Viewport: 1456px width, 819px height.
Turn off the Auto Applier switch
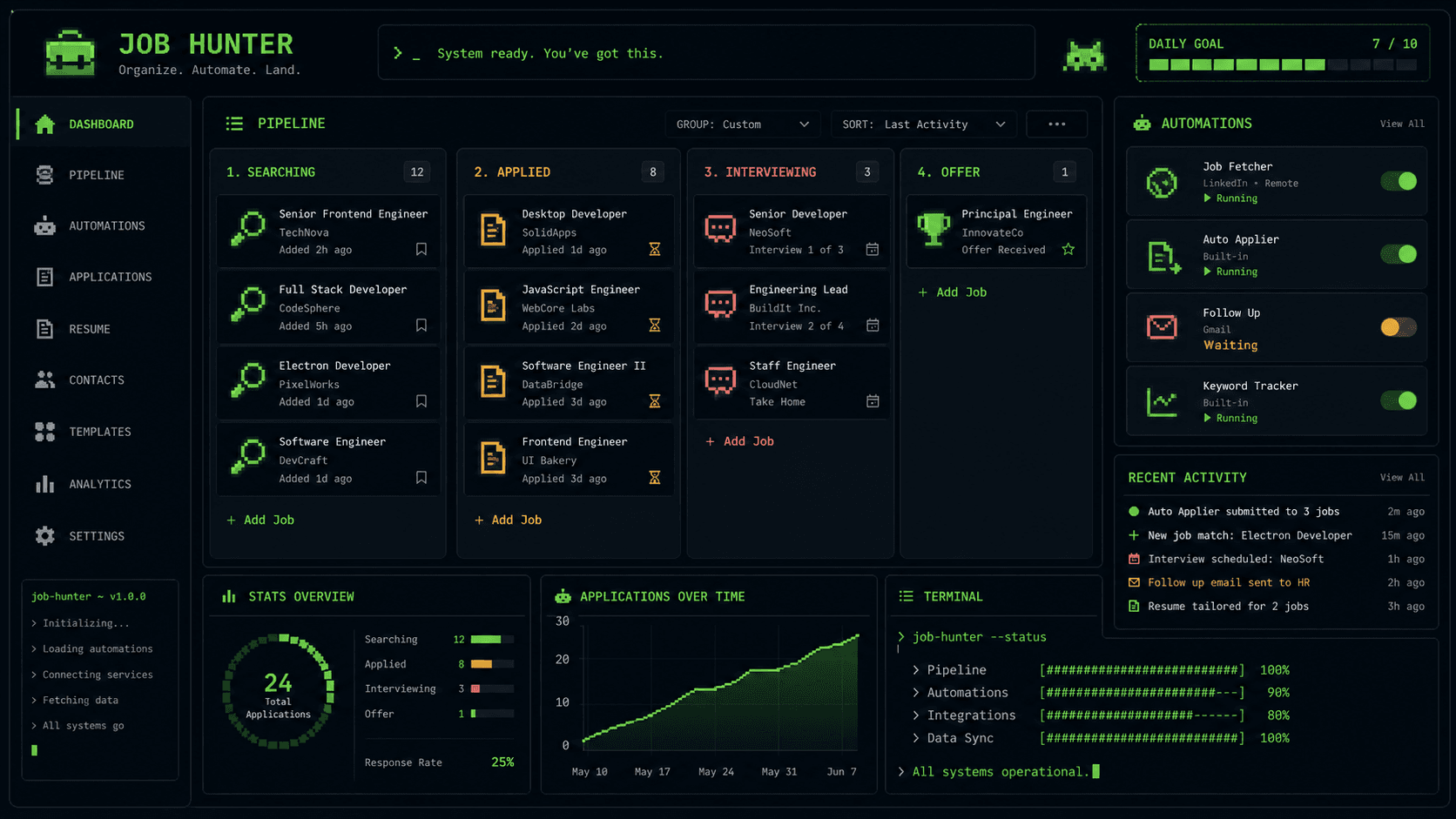pyautogui.click(x=1399, y=254)
